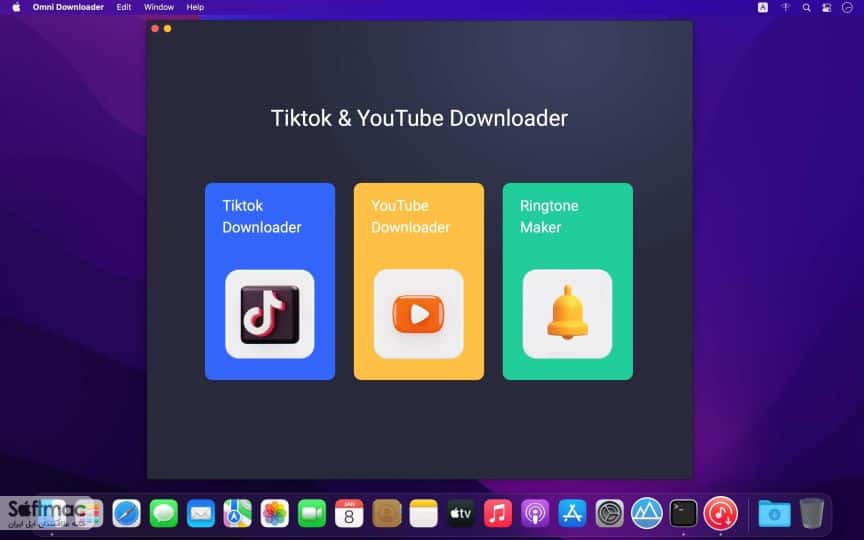Open the Ringtone Maker card
864x540 pixels.
pos(568,281)
